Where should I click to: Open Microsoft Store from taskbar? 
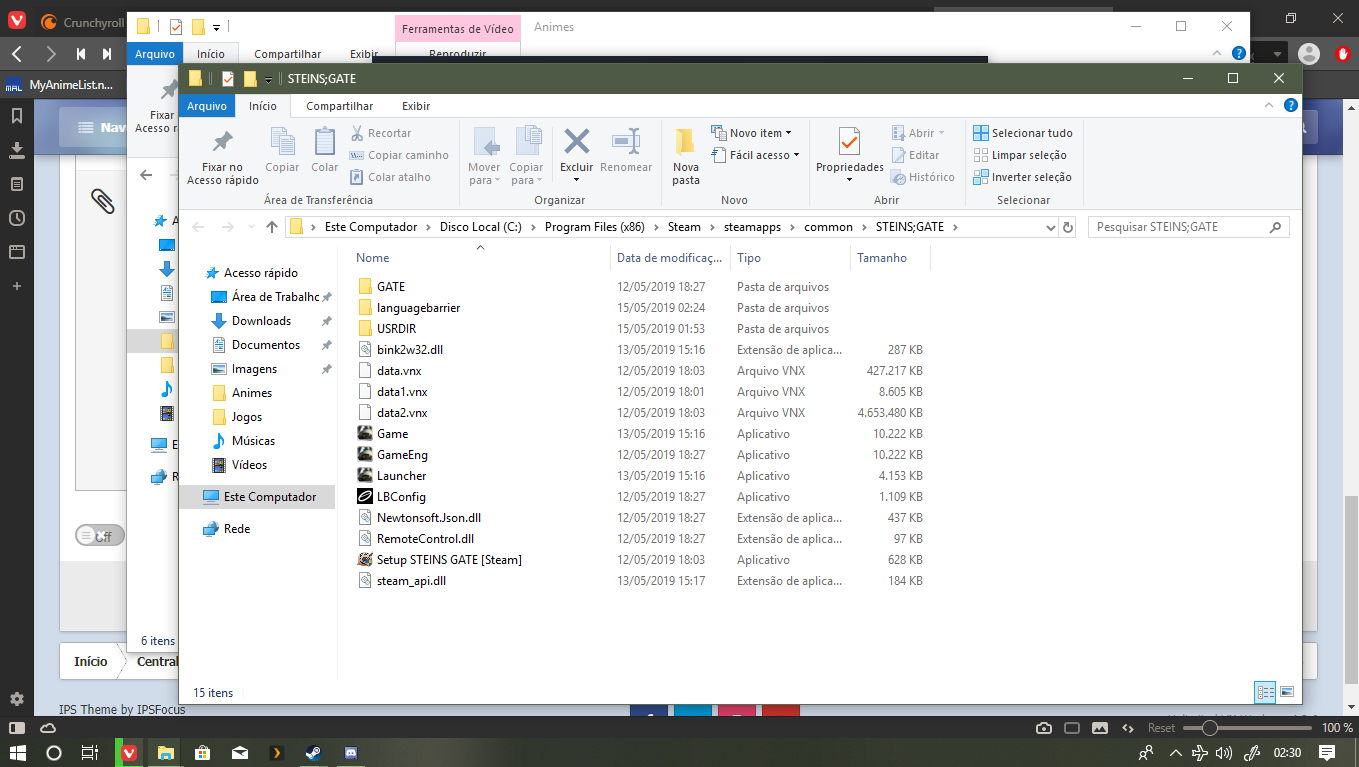click(202, 753)
